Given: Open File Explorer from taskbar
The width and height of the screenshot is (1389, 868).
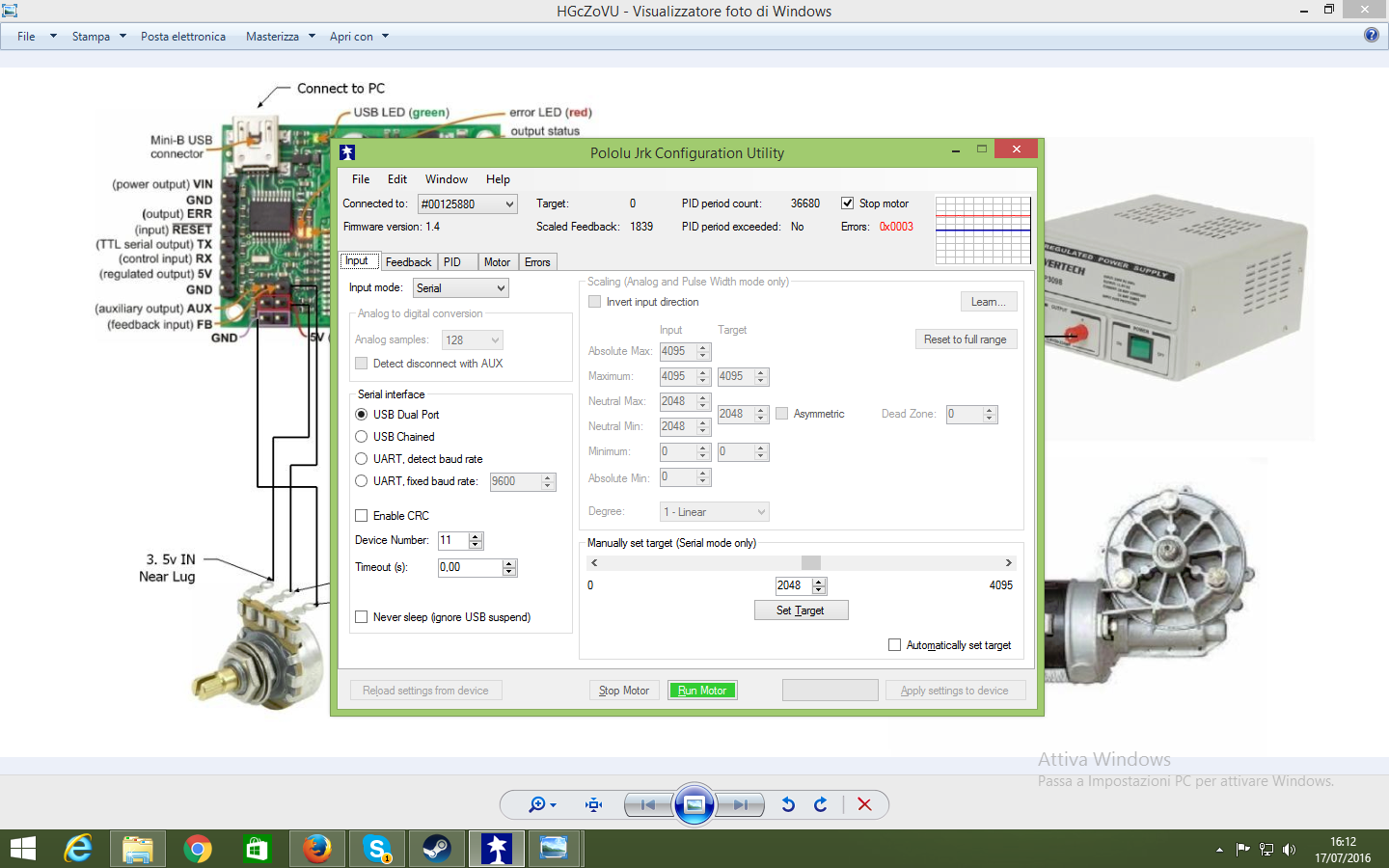Looking at the screenshot, I should 138,849.
